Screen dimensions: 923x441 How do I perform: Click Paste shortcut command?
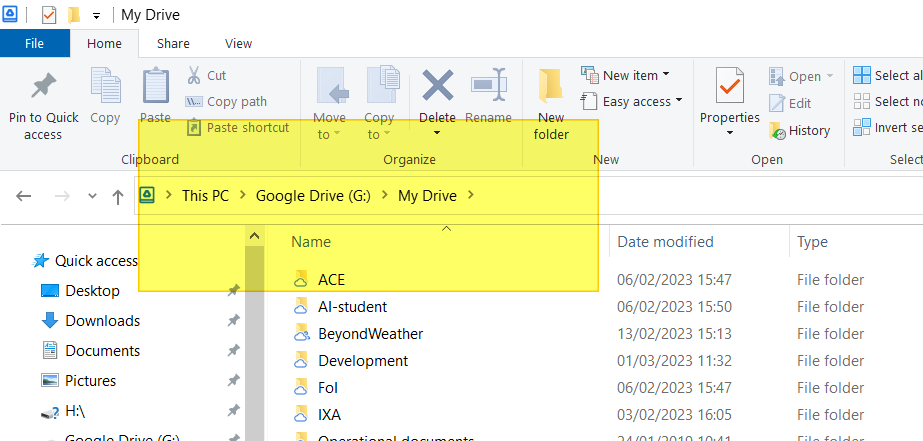[x=238, y=127]
